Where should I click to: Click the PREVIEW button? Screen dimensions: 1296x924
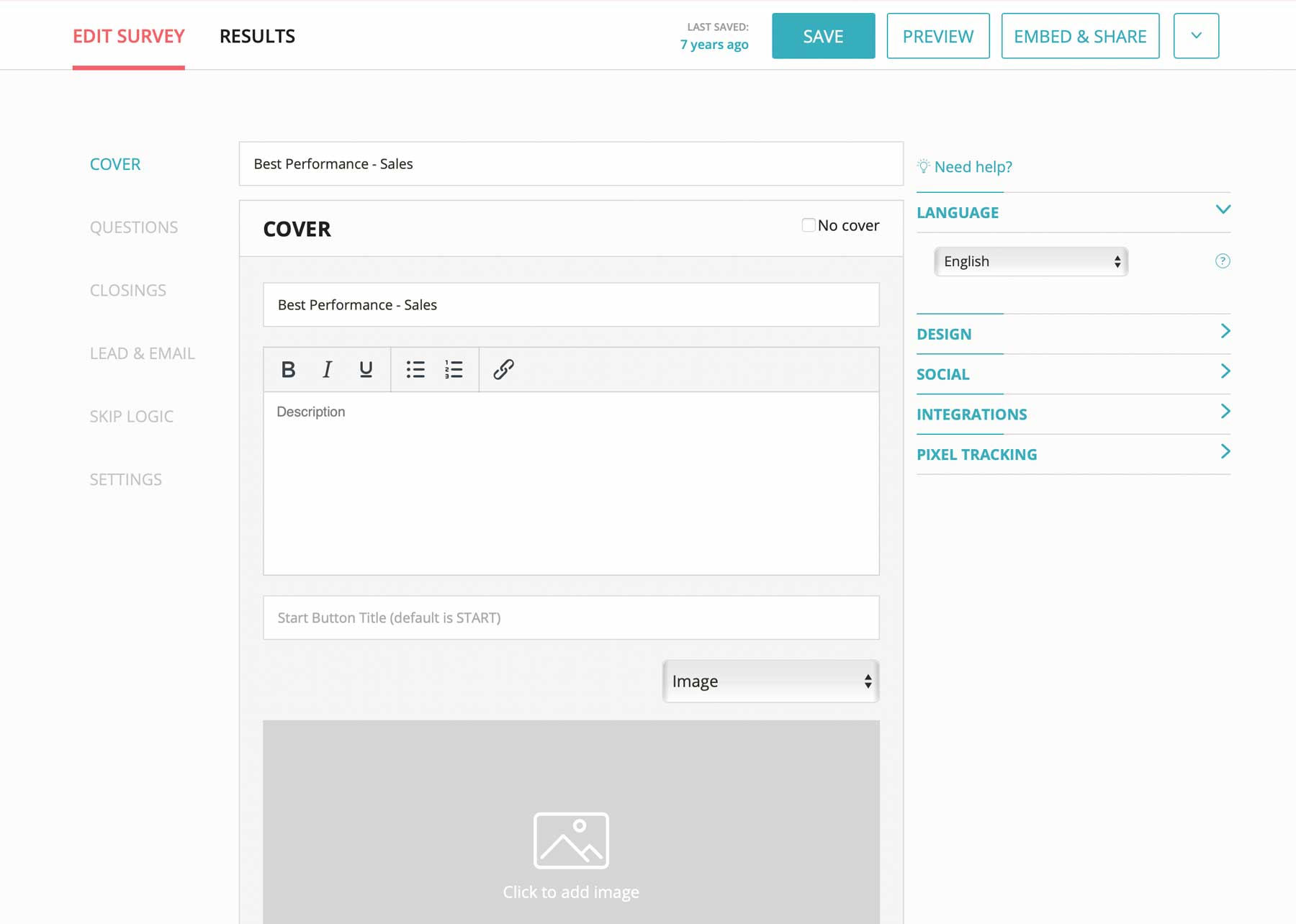coord(938,36)
